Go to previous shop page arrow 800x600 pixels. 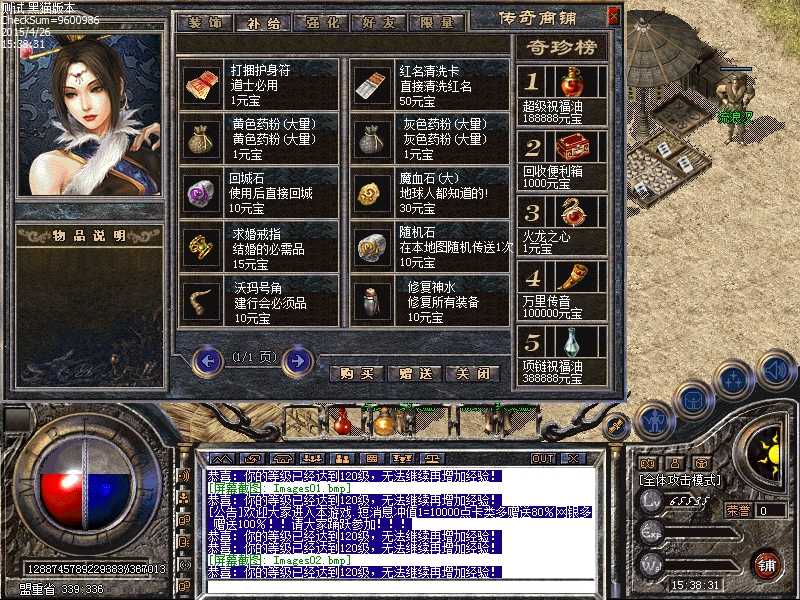[x=208, y=361]
